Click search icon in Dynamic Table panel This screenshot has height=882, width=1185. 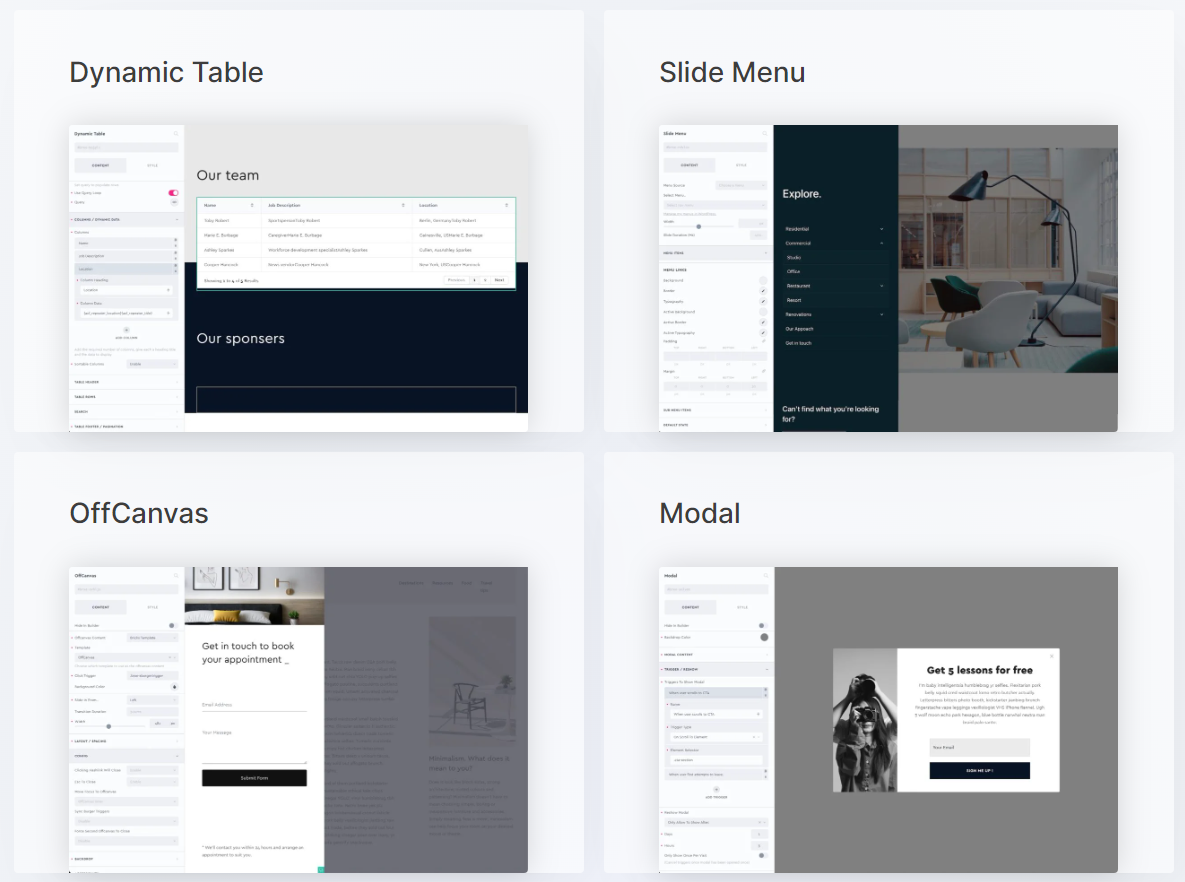(x=176, y=133)
